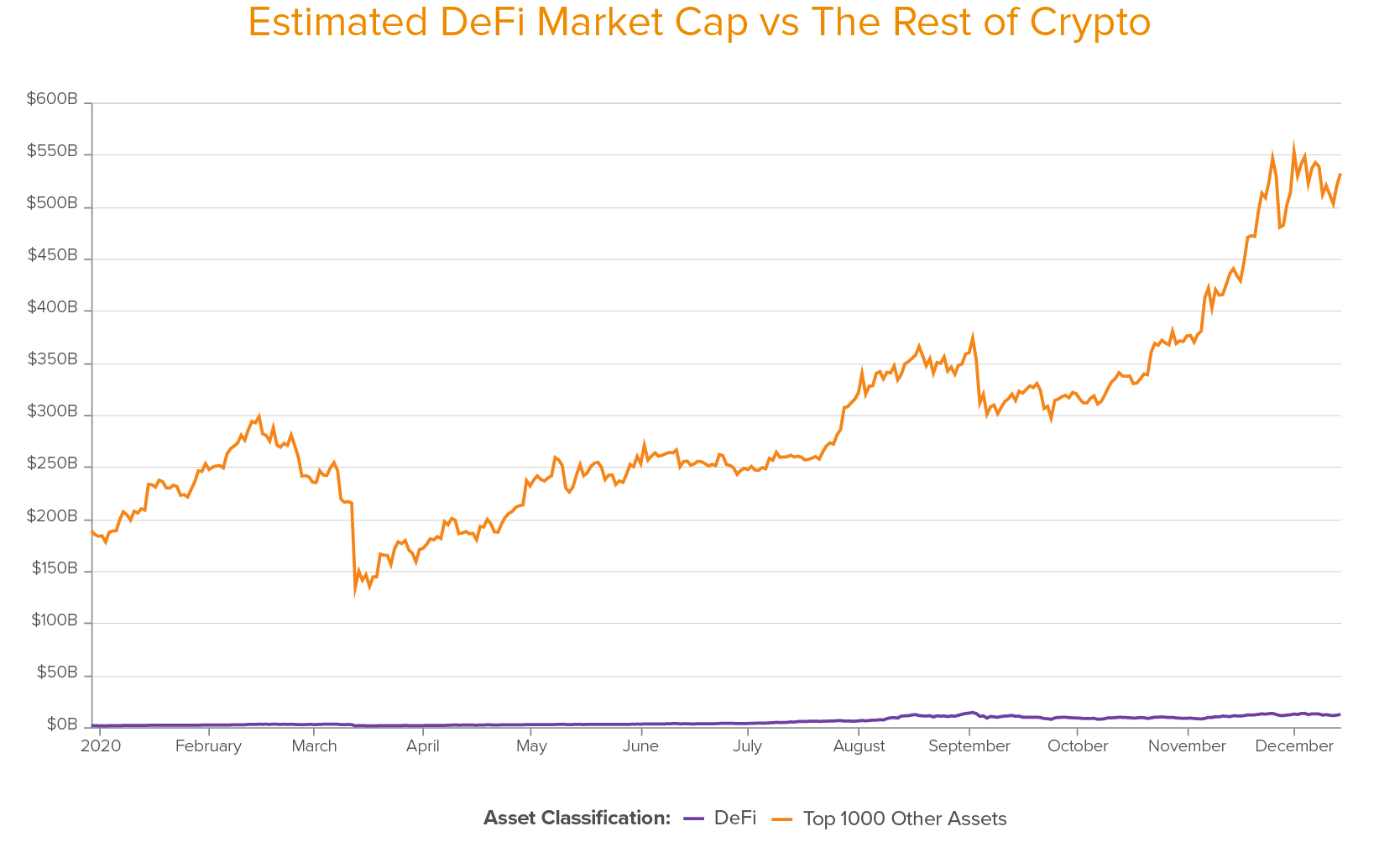Click the $450B y-axis label

click(52, 255)
